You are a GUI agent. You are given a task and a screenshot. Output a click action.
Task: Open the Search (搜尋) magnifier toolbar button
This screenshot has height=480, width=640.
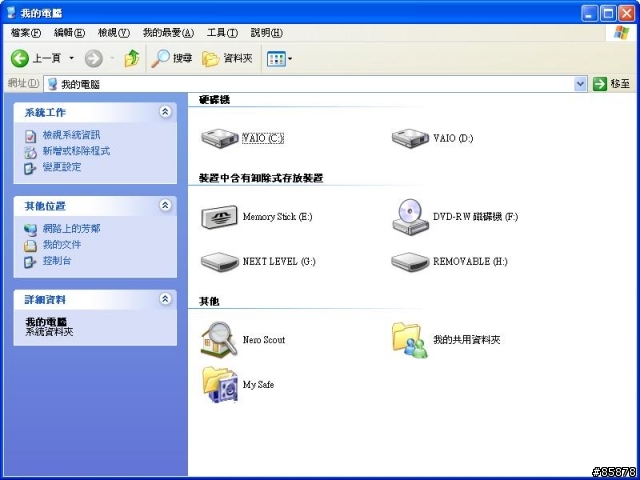(x=171, y=58)
